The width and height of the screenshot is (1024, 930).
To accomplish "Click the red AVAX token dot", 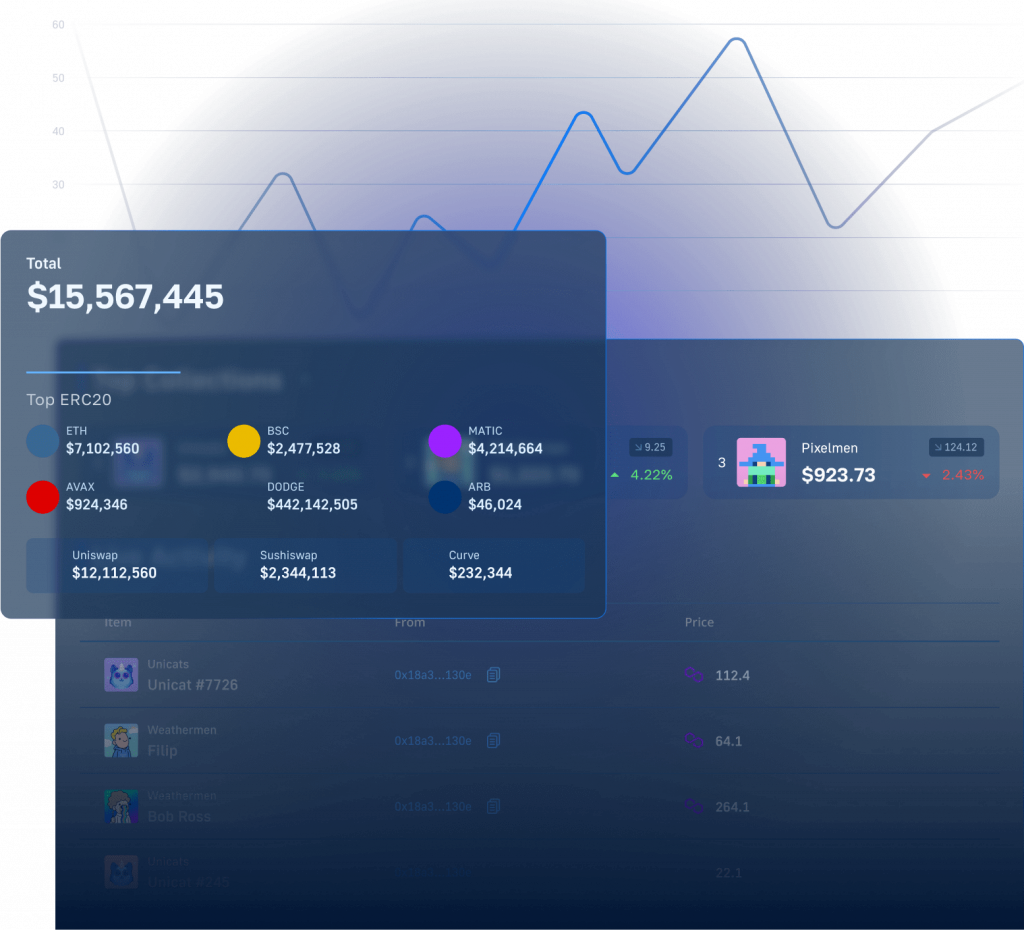I will pos(42,497).
